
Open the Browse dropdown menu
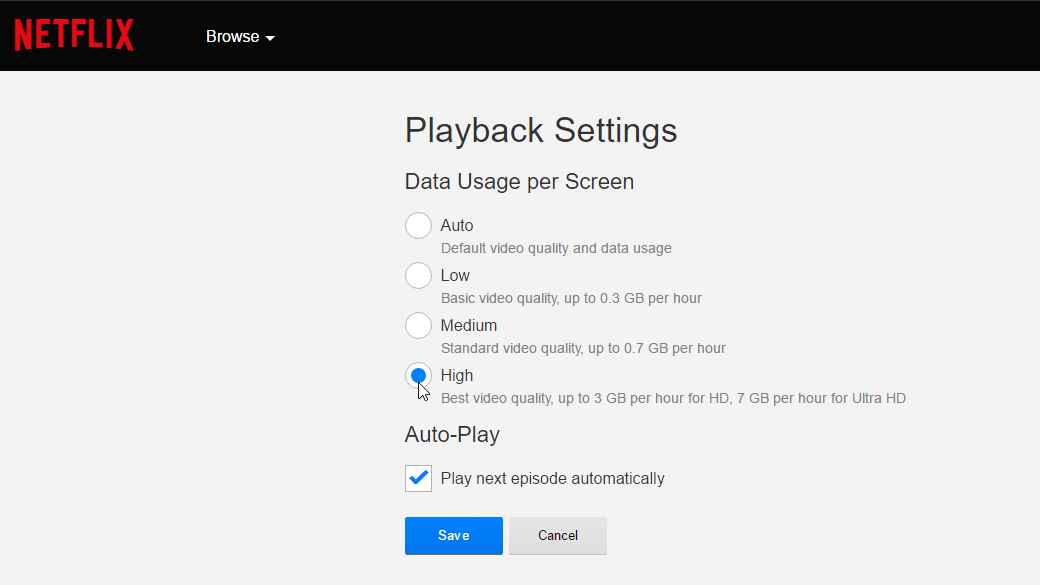[x=240, y=36]
